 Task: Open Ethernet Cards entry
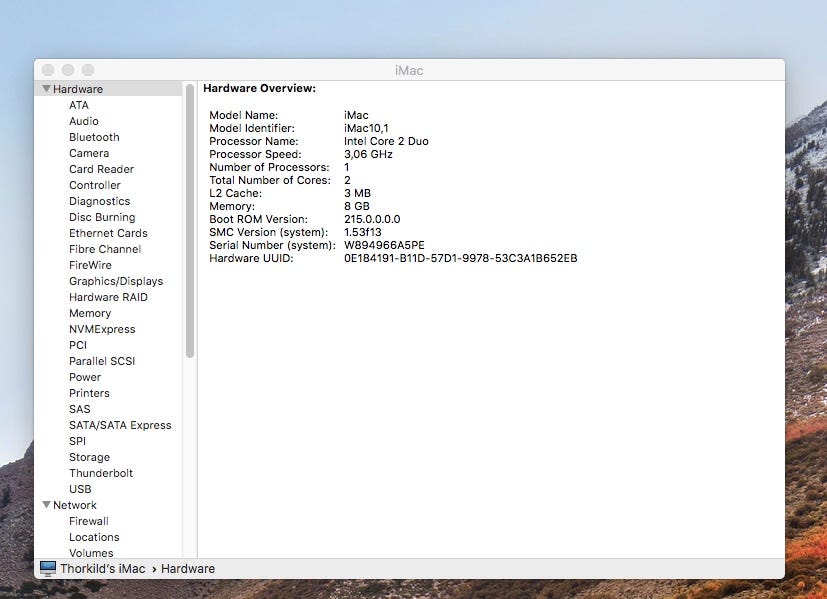pyautogui.click(x=108, y=233)
